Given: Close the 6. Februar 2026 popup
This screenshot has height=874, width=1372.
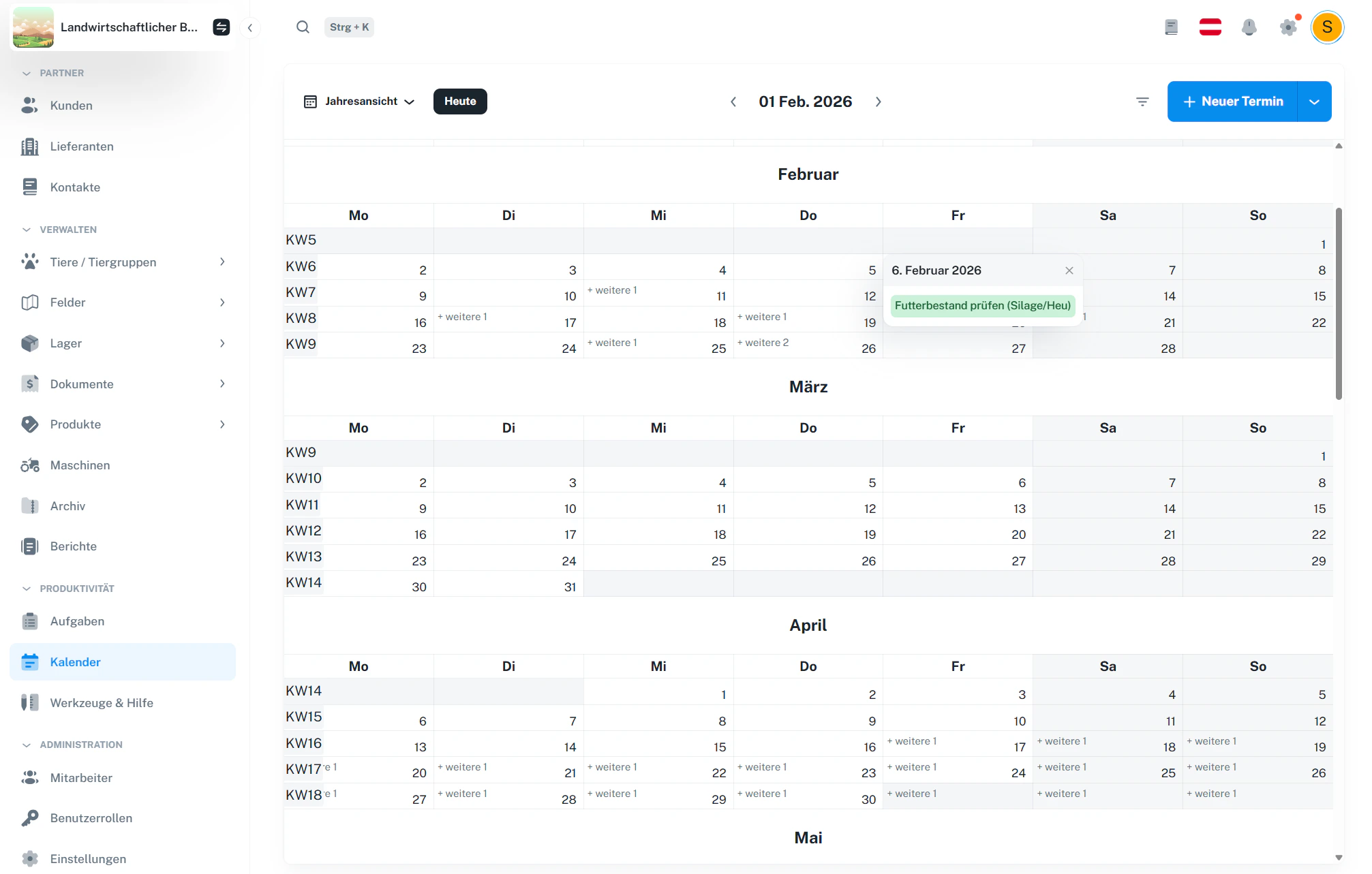Looking at the screenshot, I should point(1068,270).
